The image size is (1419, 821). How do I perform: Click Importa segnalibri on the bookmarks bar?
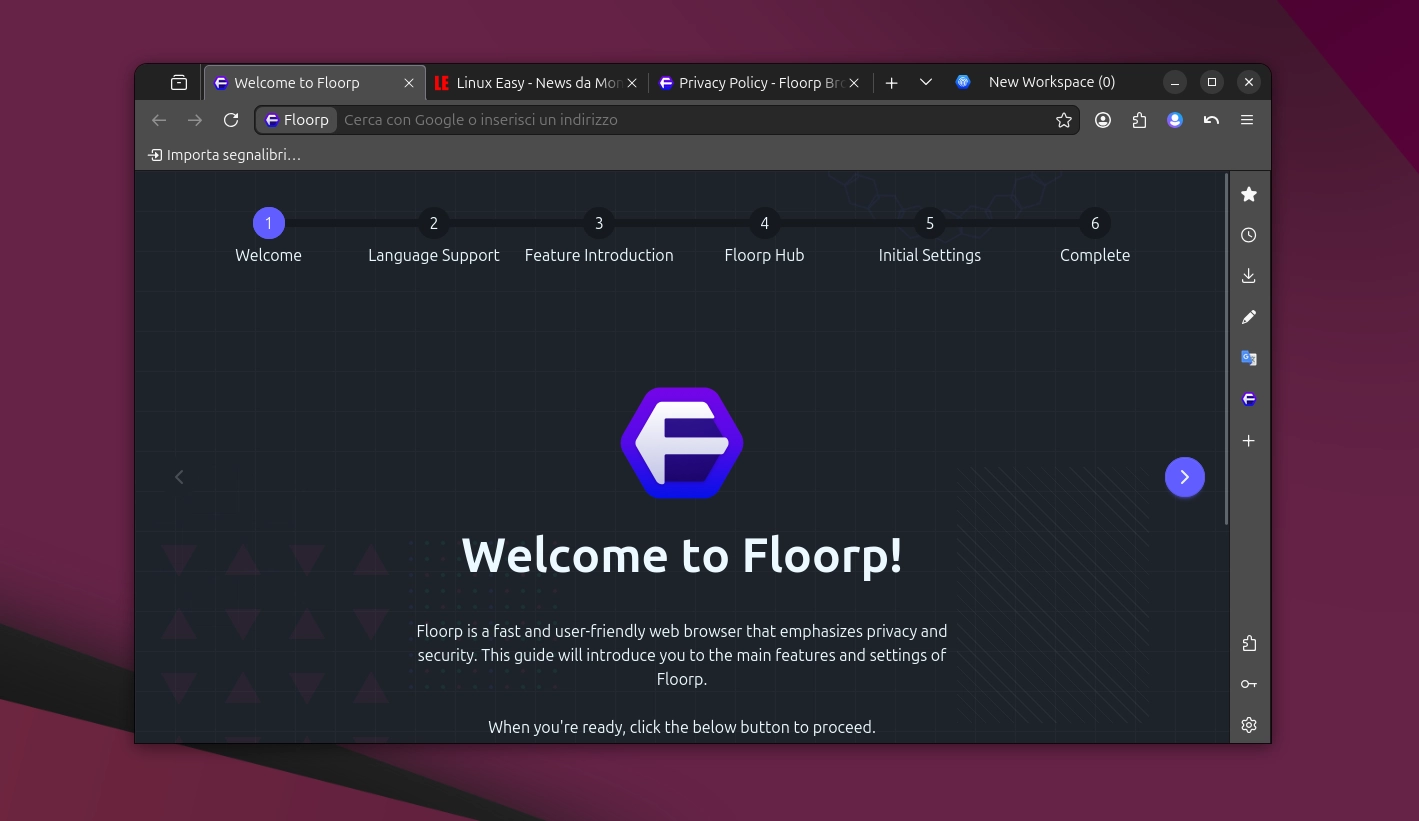224,155
